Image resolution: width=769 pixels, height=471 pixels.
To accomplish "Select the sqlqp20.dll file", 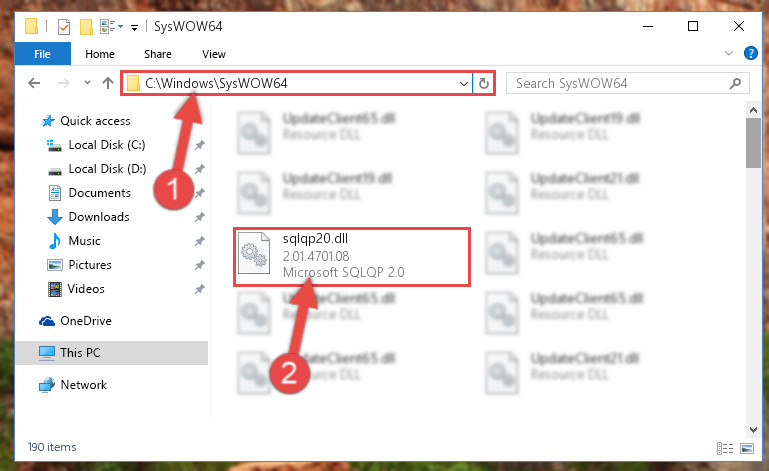I will tap(352, 257).
